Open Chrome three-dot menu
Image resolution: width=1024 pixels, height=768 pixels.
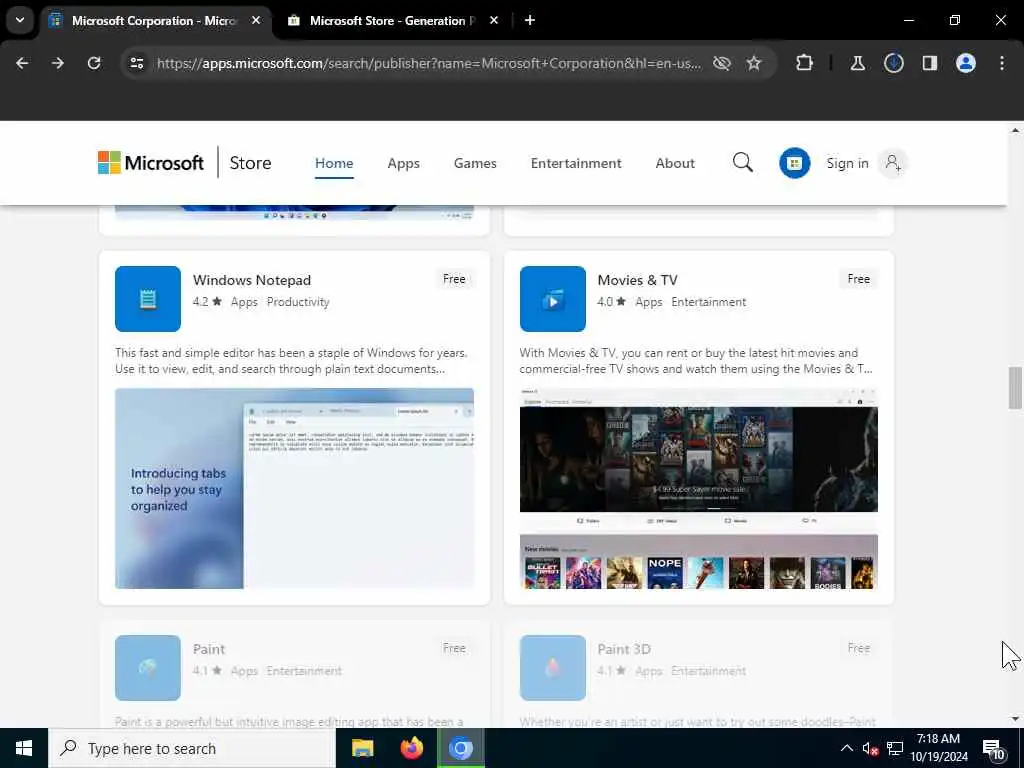click(x=1001, y=63)
